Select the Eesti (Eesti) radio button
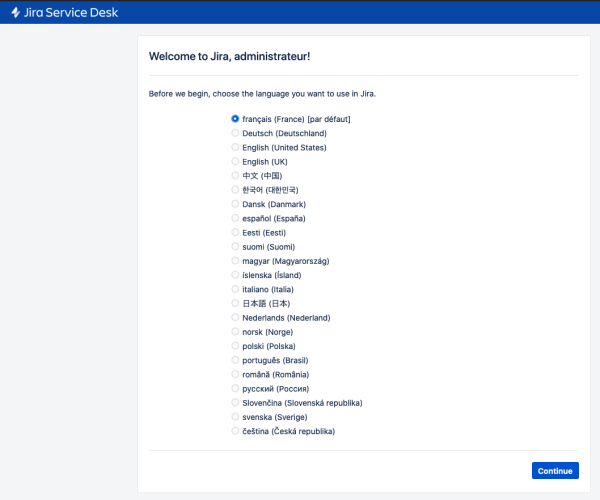The height and width of the screenshot is (500, 600). (235, 232)
